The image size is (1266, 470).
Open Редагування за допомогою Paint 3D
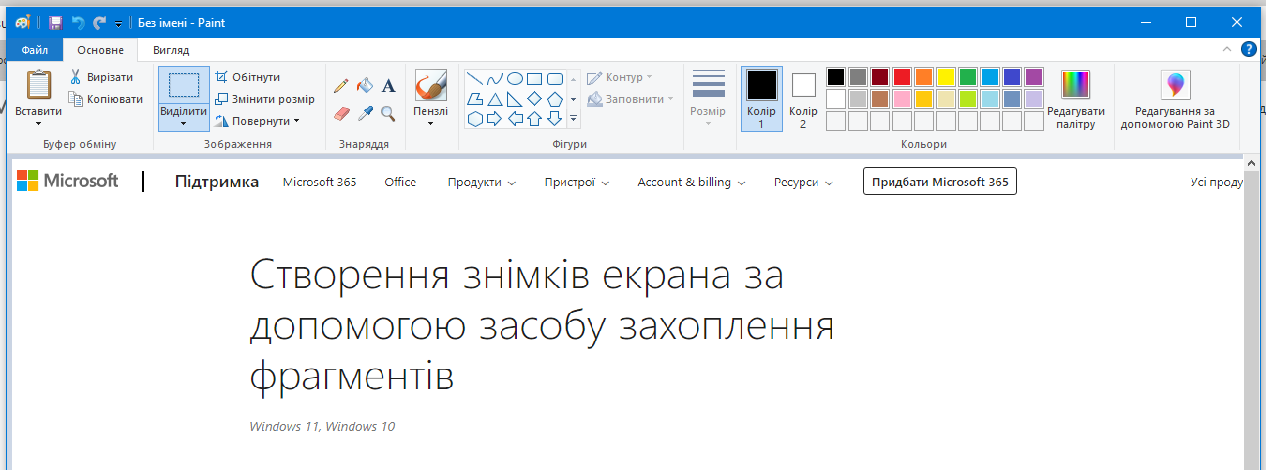(x=1175, y=100)
